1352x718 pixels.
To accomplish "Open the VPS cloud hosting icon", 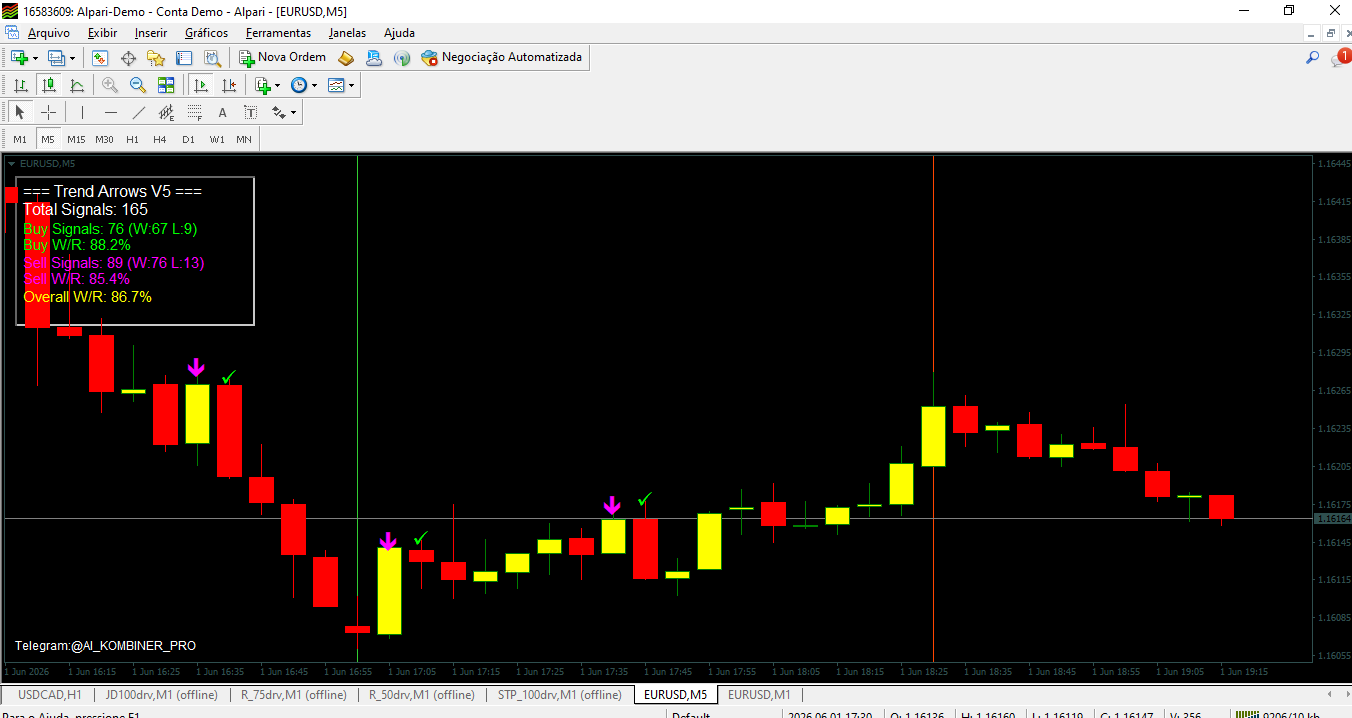I will pos(374,58).
